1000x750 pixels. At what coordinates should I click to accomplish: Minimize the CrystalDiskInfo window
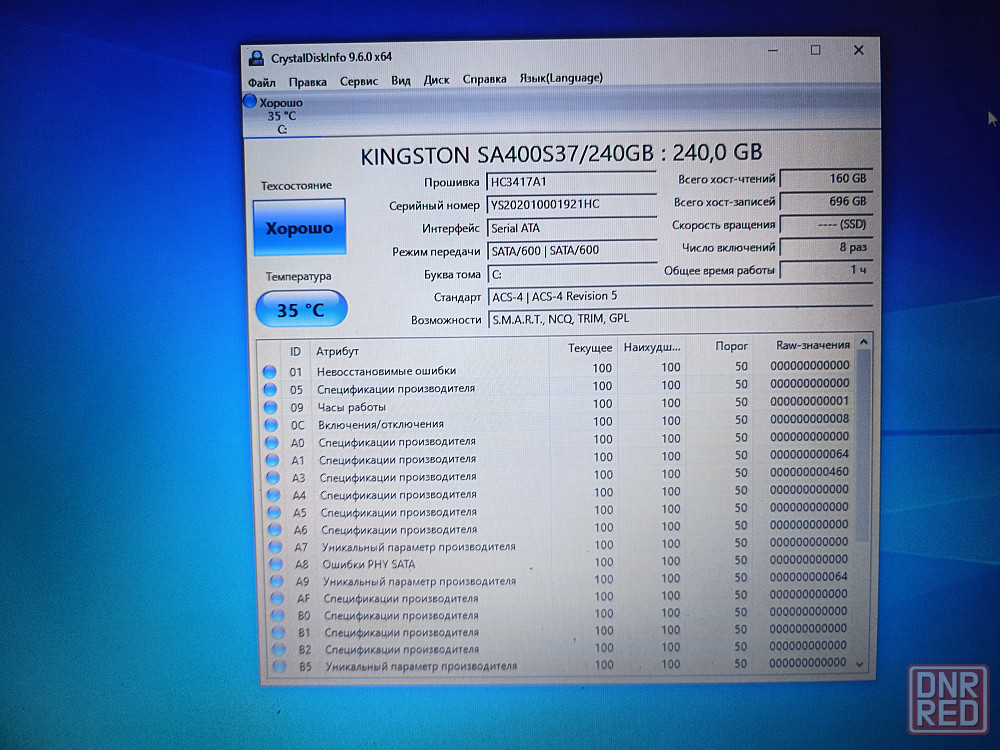click(x=774, y=50)
